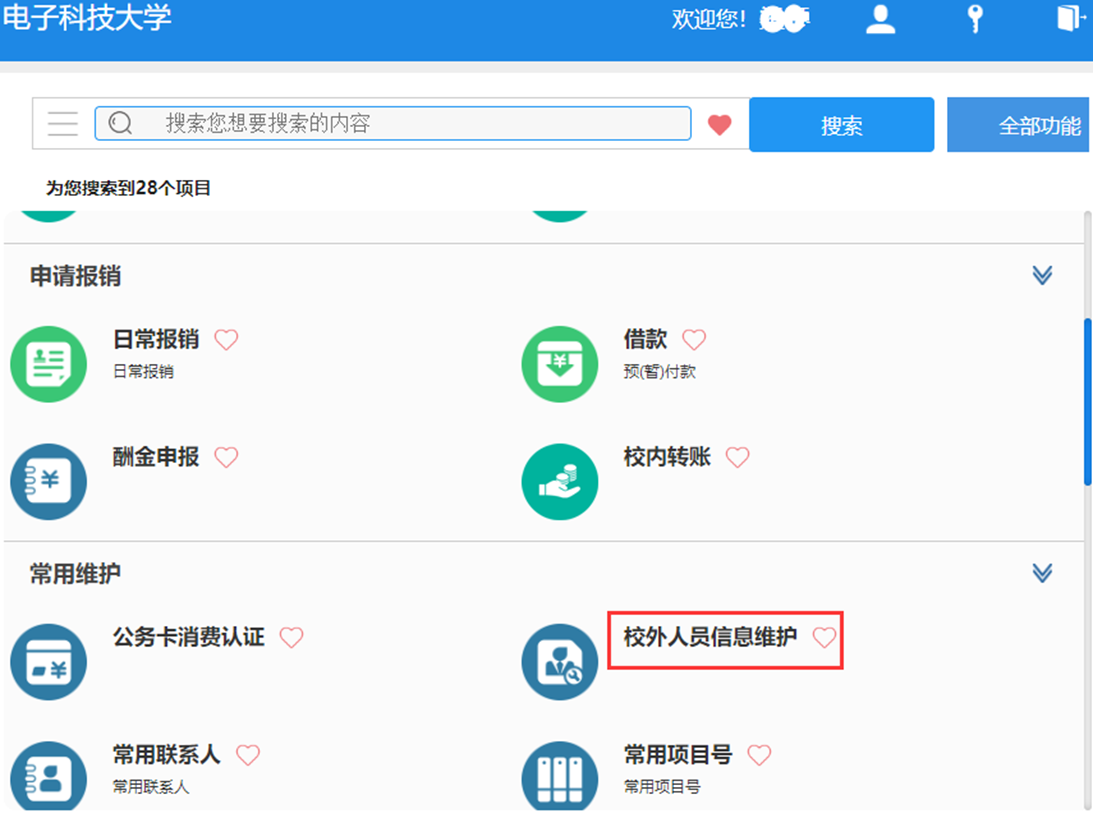Open the user profile icon in header

click(880, 19)
